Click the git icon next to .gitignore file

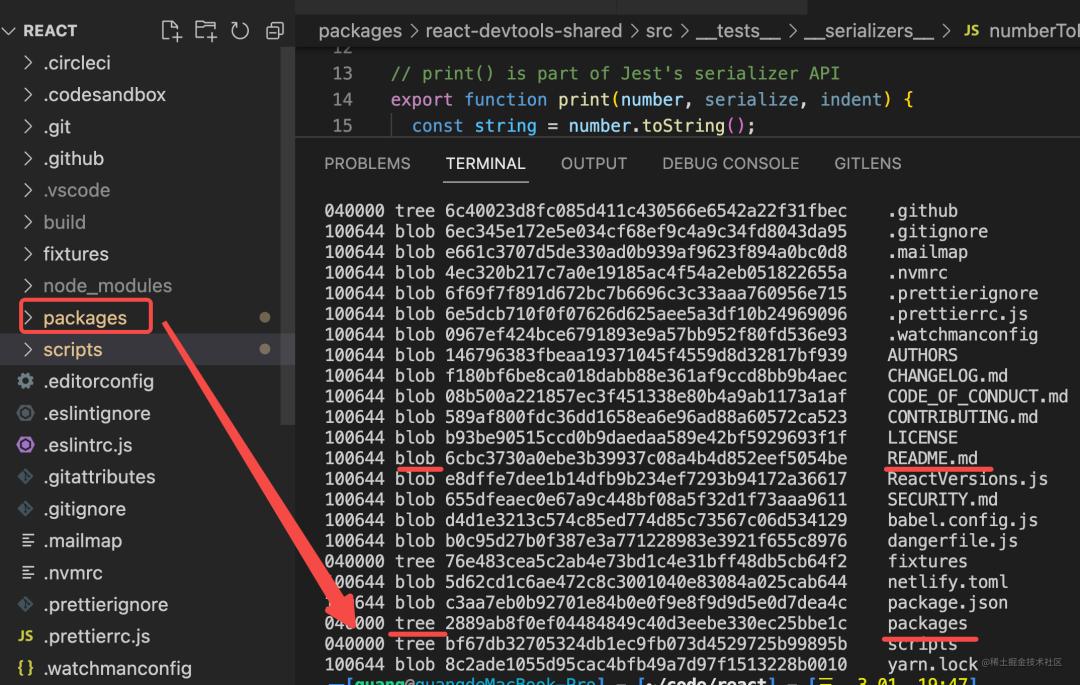click(x=25, y=509)
